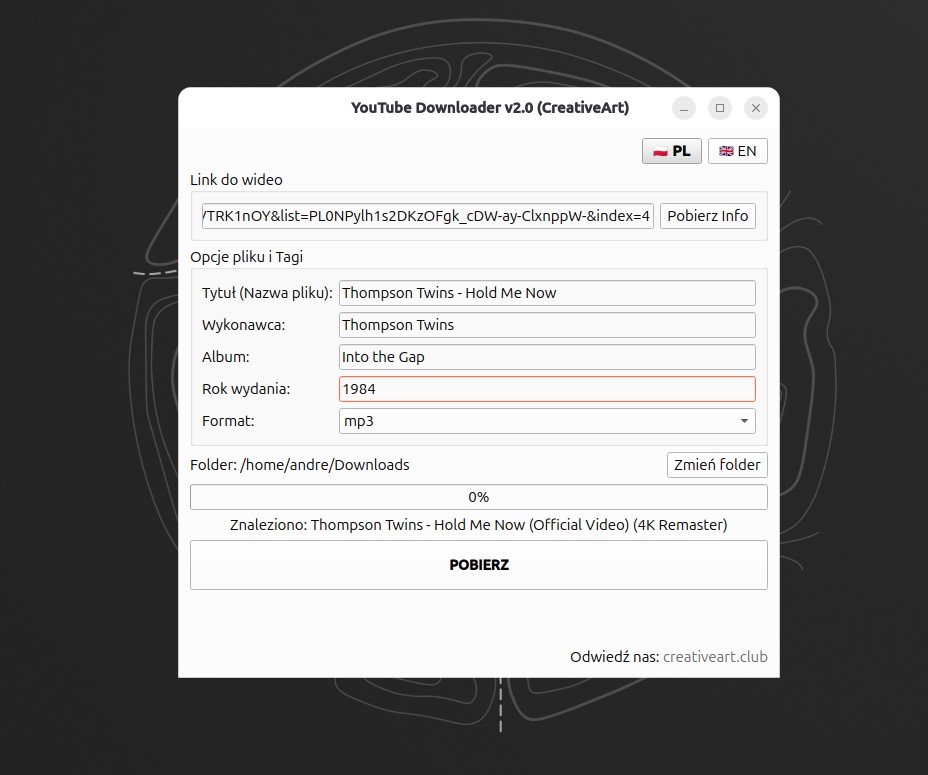
Task: Switch interface language to Polish (PL)
Action: click(x=672, y=151)
